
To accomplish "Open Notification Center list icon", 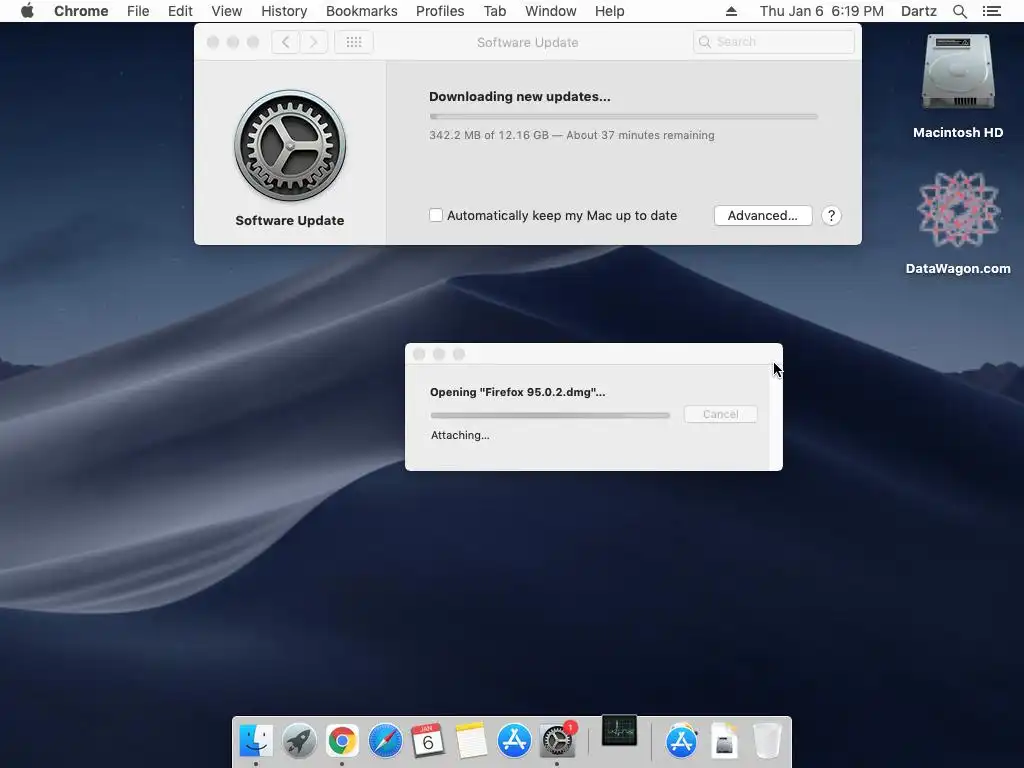I will click(x=991, y=11).
